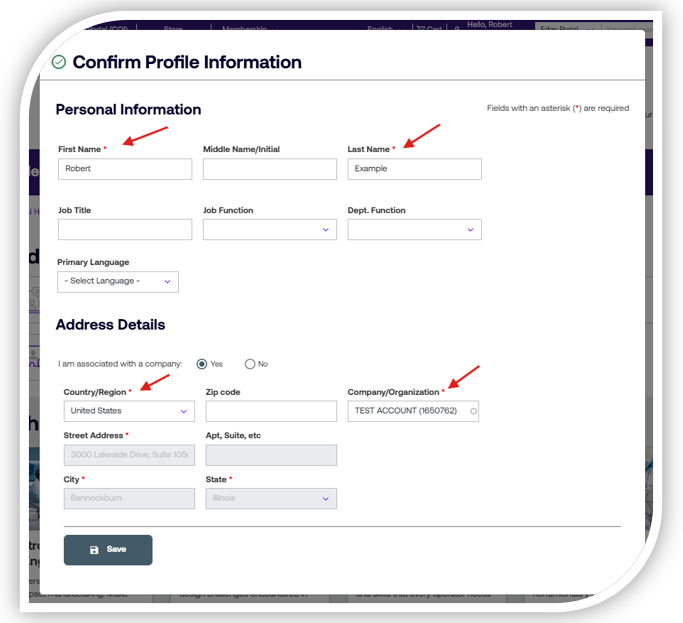
Task: Click the floppy disk icon on Save
Action: point(94,550)
